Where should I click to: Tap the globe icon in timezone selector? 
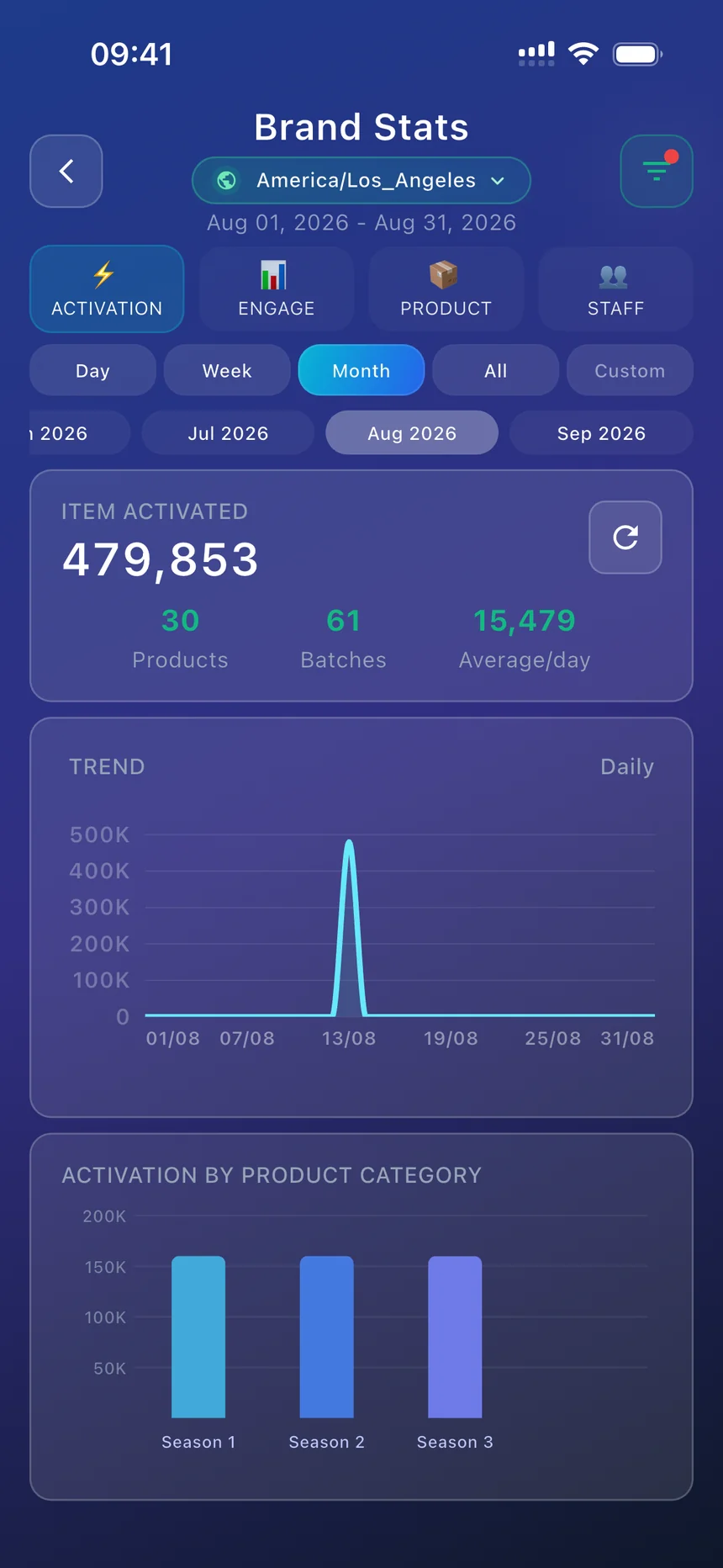(226, 180)
